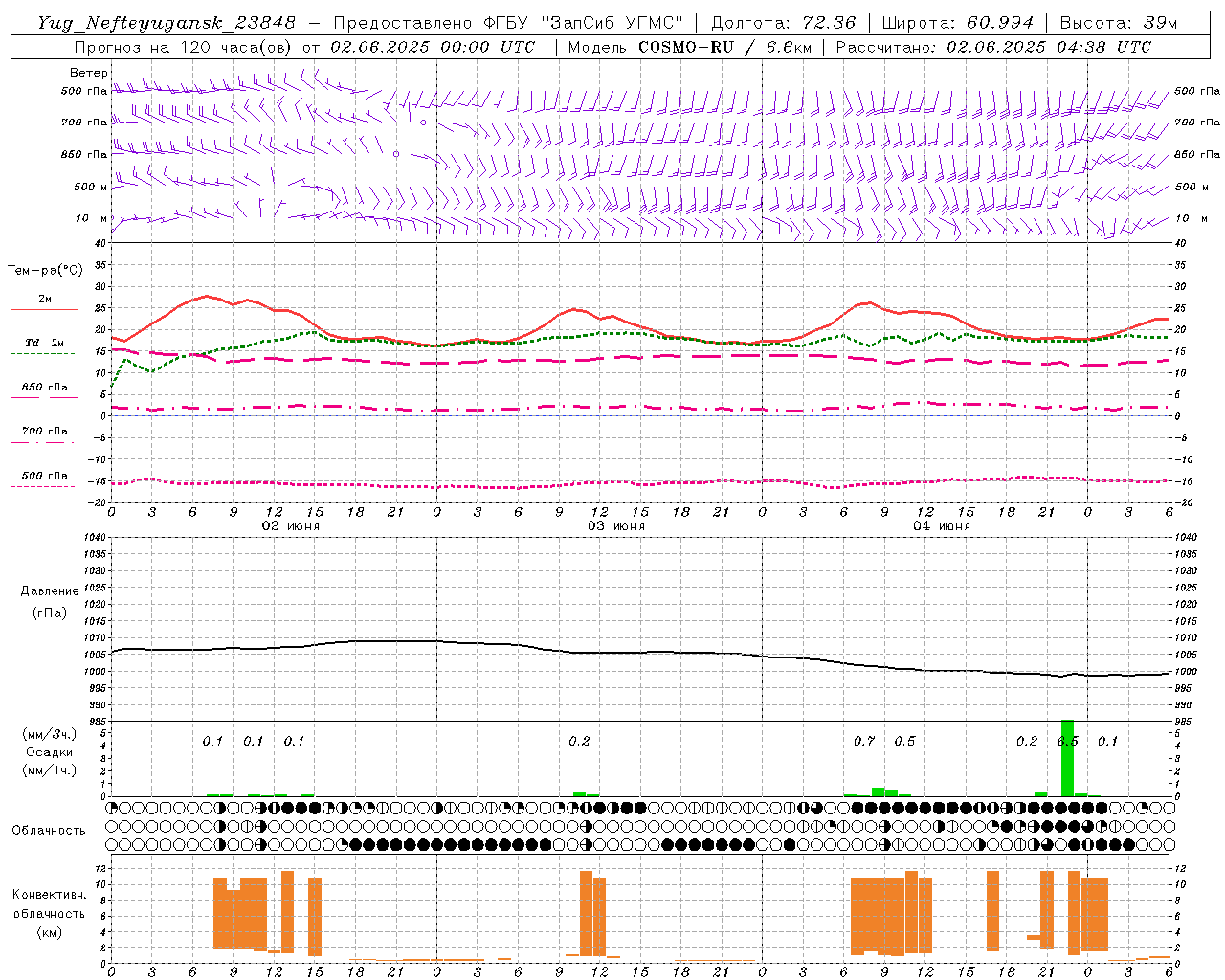Click the dotted 500 гПа temperature legend line
The image size is (1225, 980).
[x=42, y=487]
